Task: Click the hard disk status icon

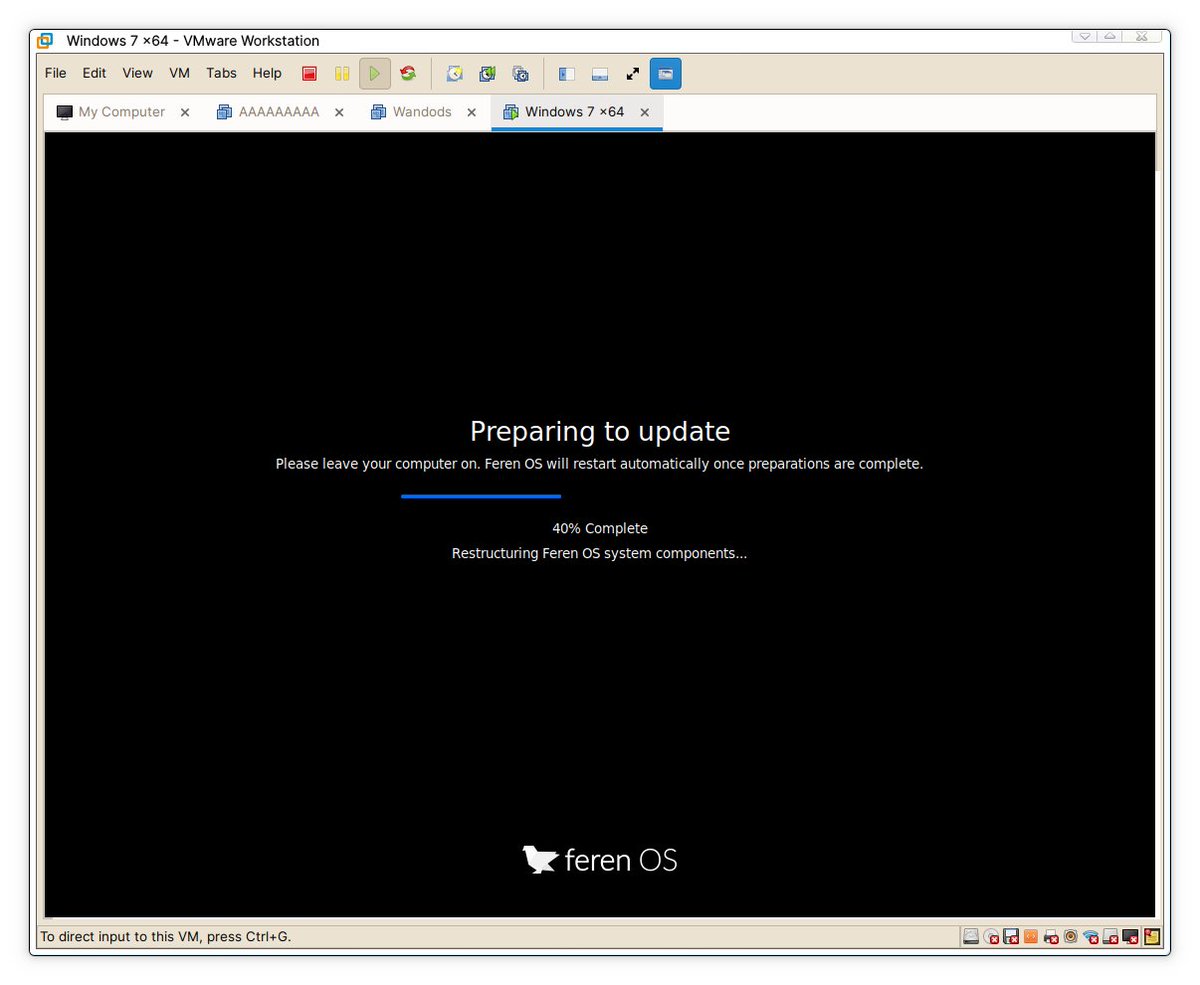Action: 971,936
